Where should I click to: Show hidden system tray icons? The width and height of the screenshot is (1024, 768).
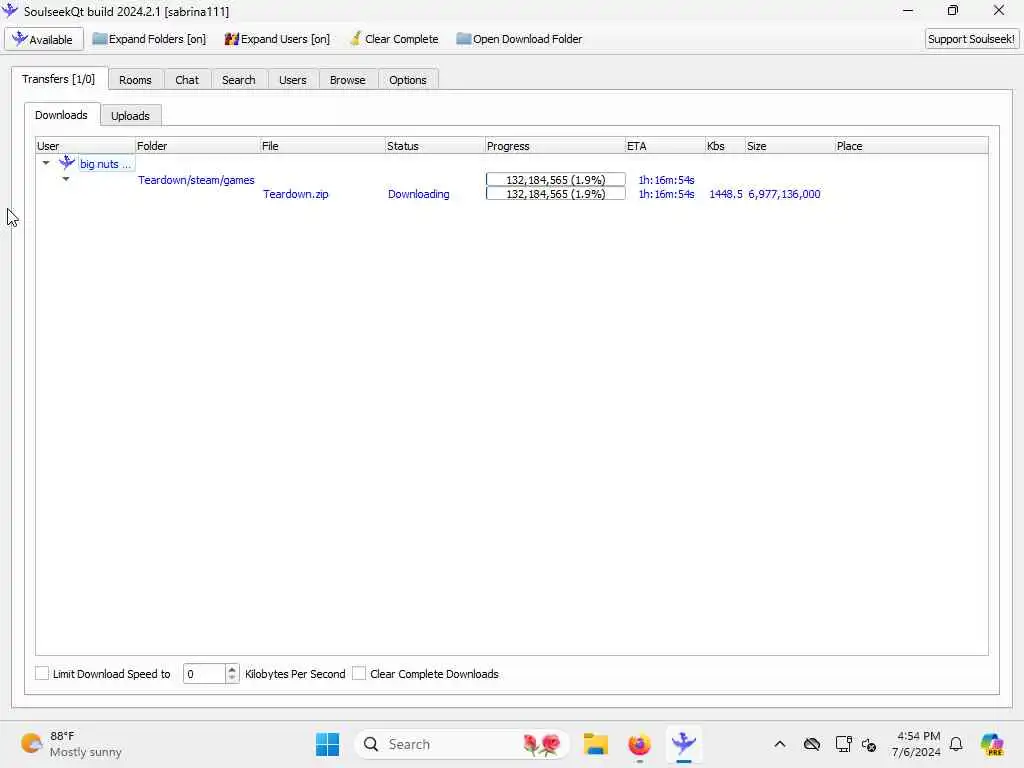(780, 744)
